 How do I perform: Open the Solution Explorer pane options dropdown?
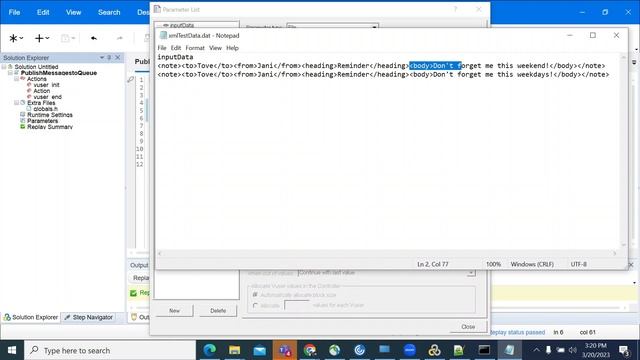[102, 58]
